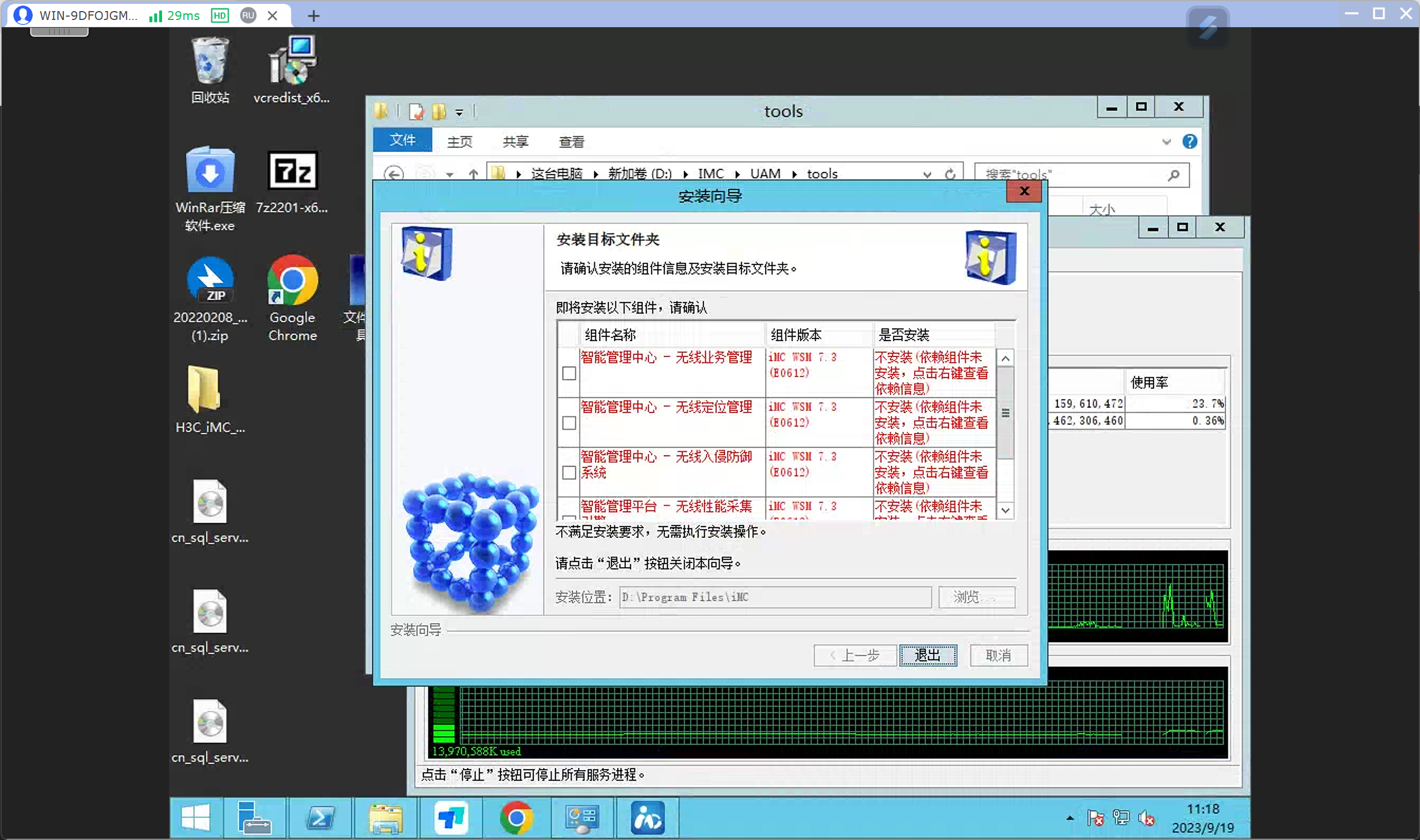
Task: Open PowerShell from the taskbar
Action: coord(321,818)
